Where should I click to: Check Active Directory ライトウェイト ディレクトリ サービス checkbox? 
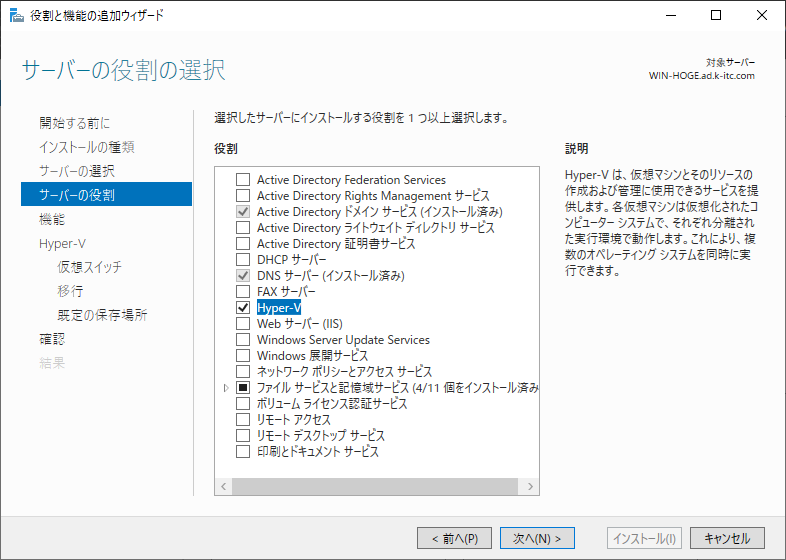click(x=243, y=228)
